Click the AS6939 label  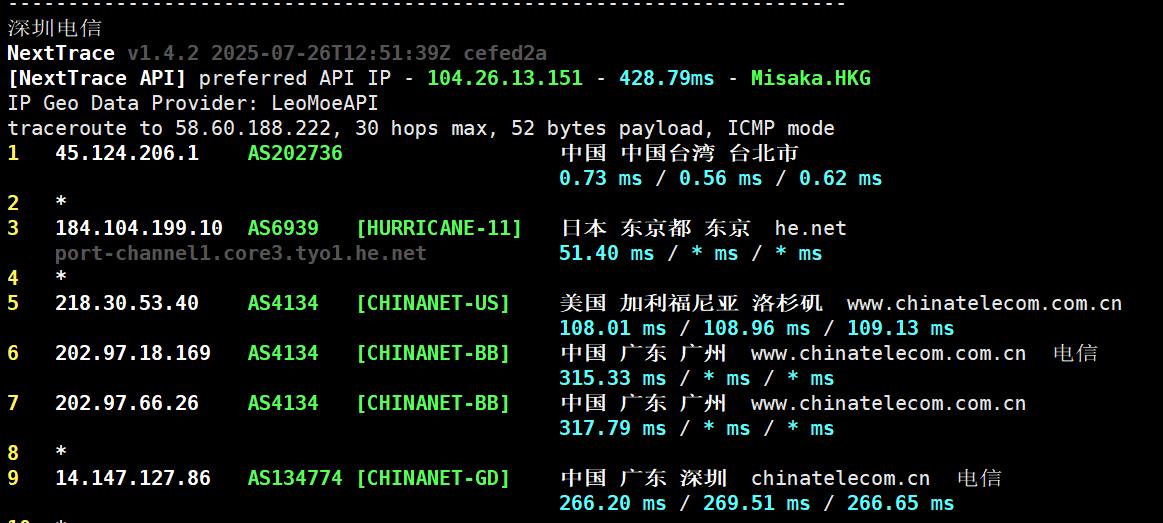283,228
